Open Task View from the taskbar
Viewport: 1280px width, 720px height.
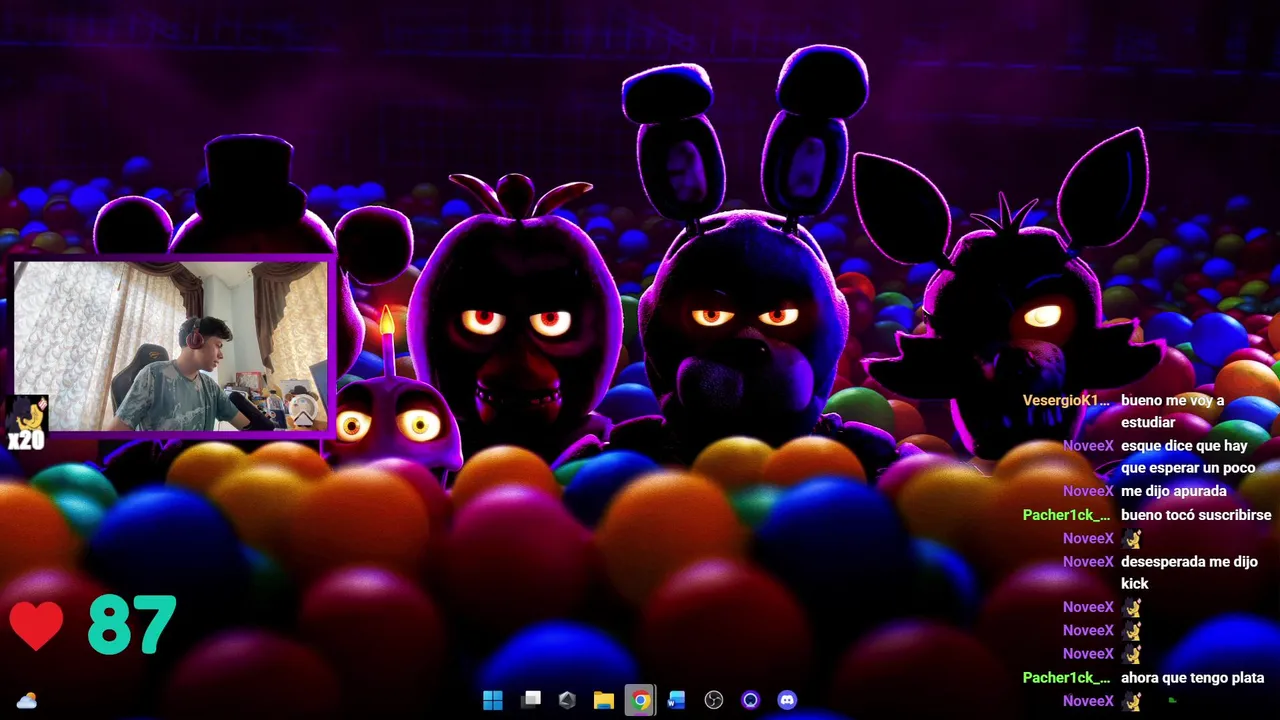[x=531, y=700]
